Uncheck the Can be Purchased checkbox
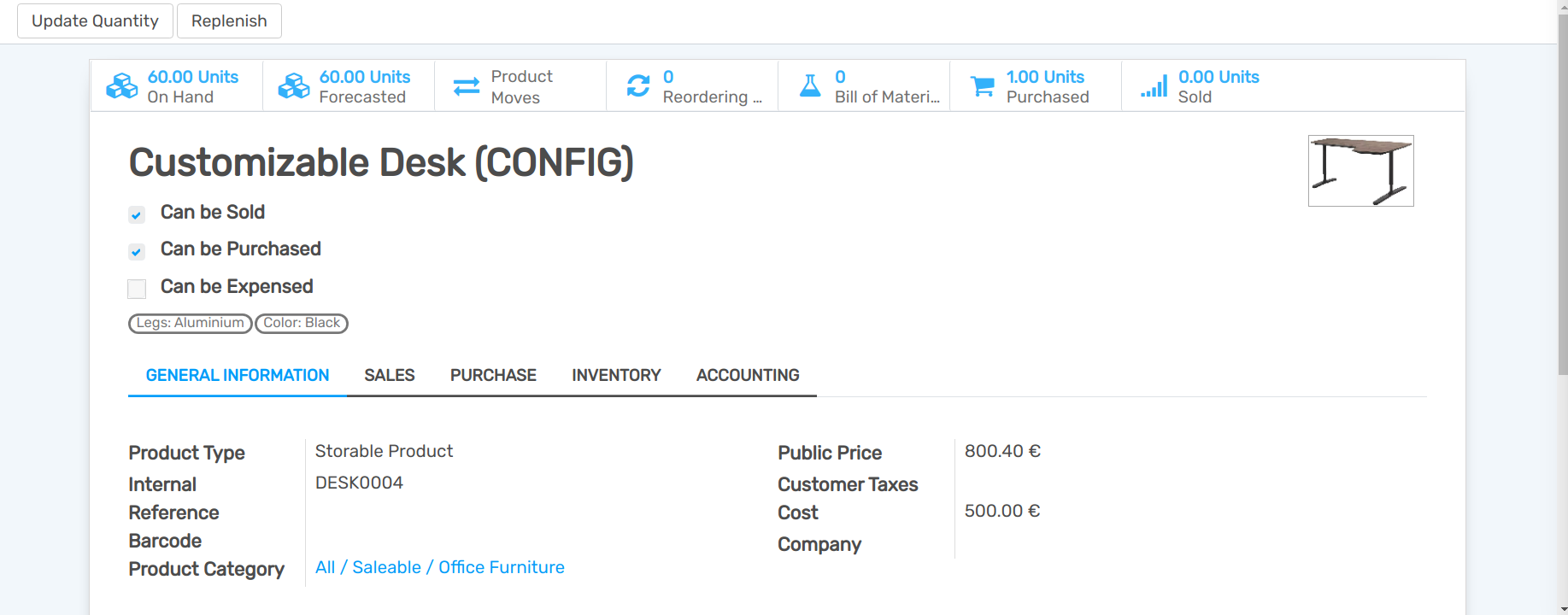This screenshot has height=615, width=1568. (137, 251)
